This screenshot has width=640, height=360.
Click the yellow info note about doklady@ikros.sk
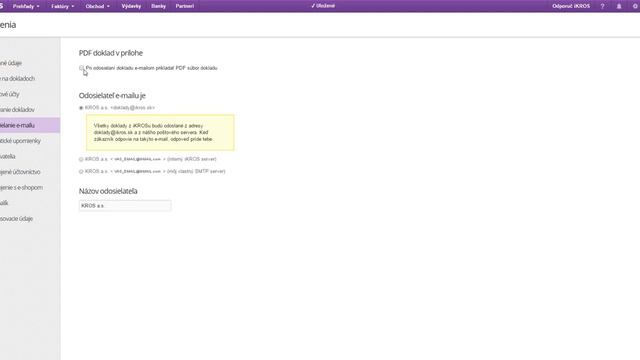(160, 133)
